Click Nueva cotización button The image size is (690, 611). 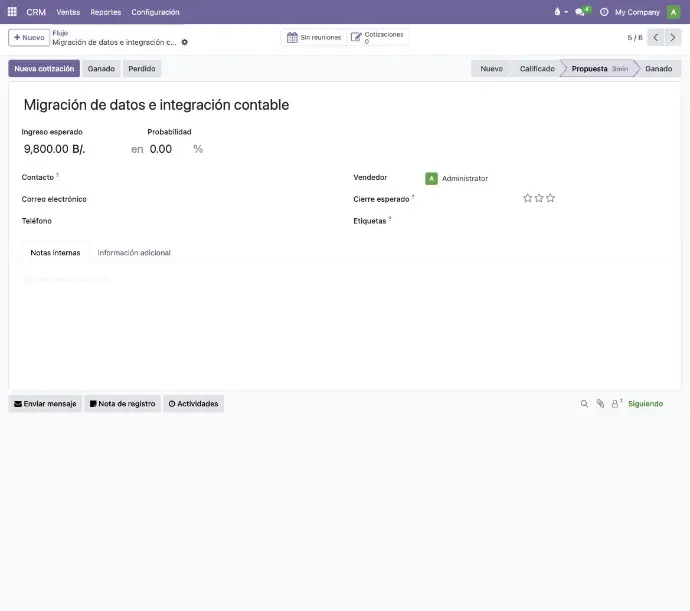pyautogui.click(x=44, y=69)
